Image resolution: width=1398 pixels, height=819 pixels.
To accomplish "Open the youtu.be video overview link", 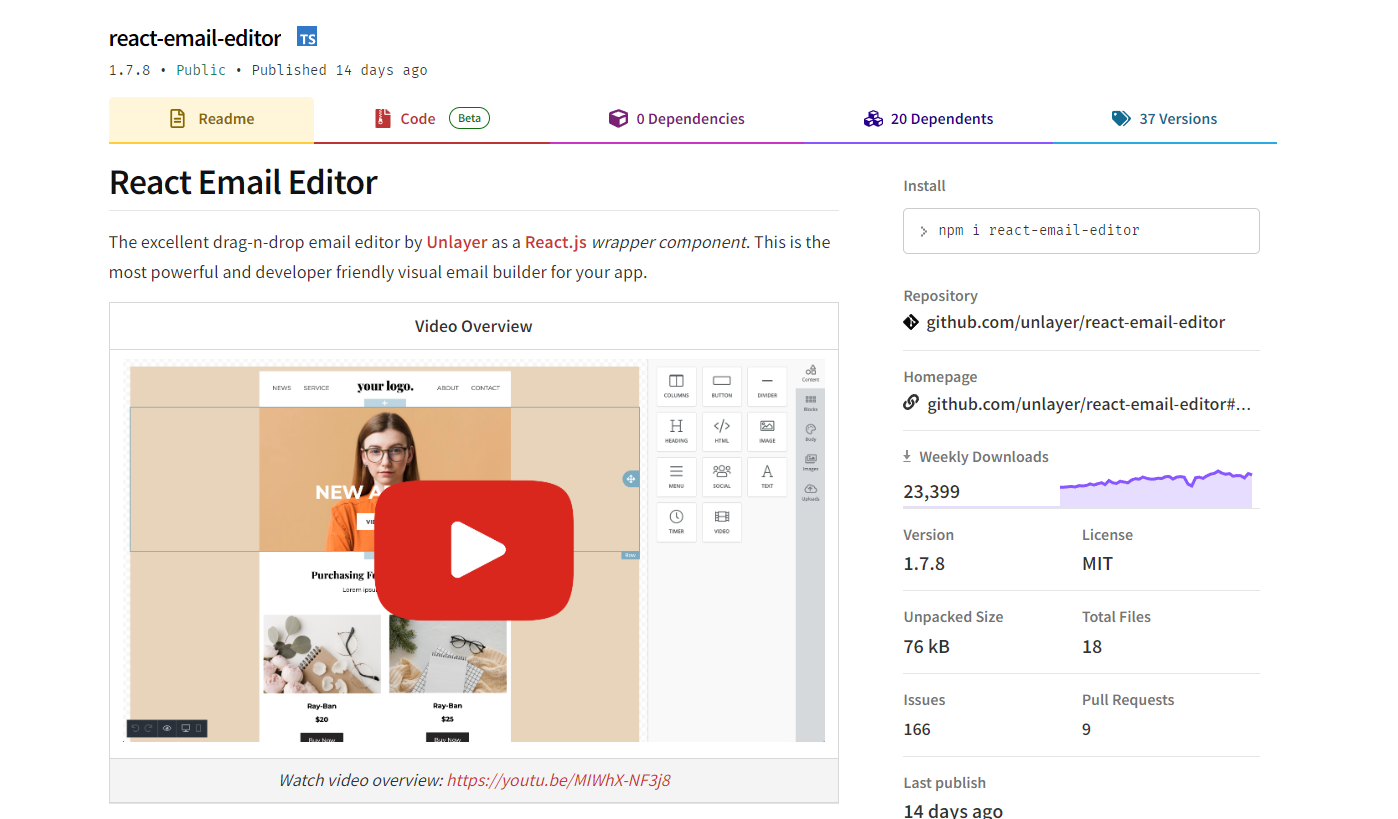I will coord(558,780).
